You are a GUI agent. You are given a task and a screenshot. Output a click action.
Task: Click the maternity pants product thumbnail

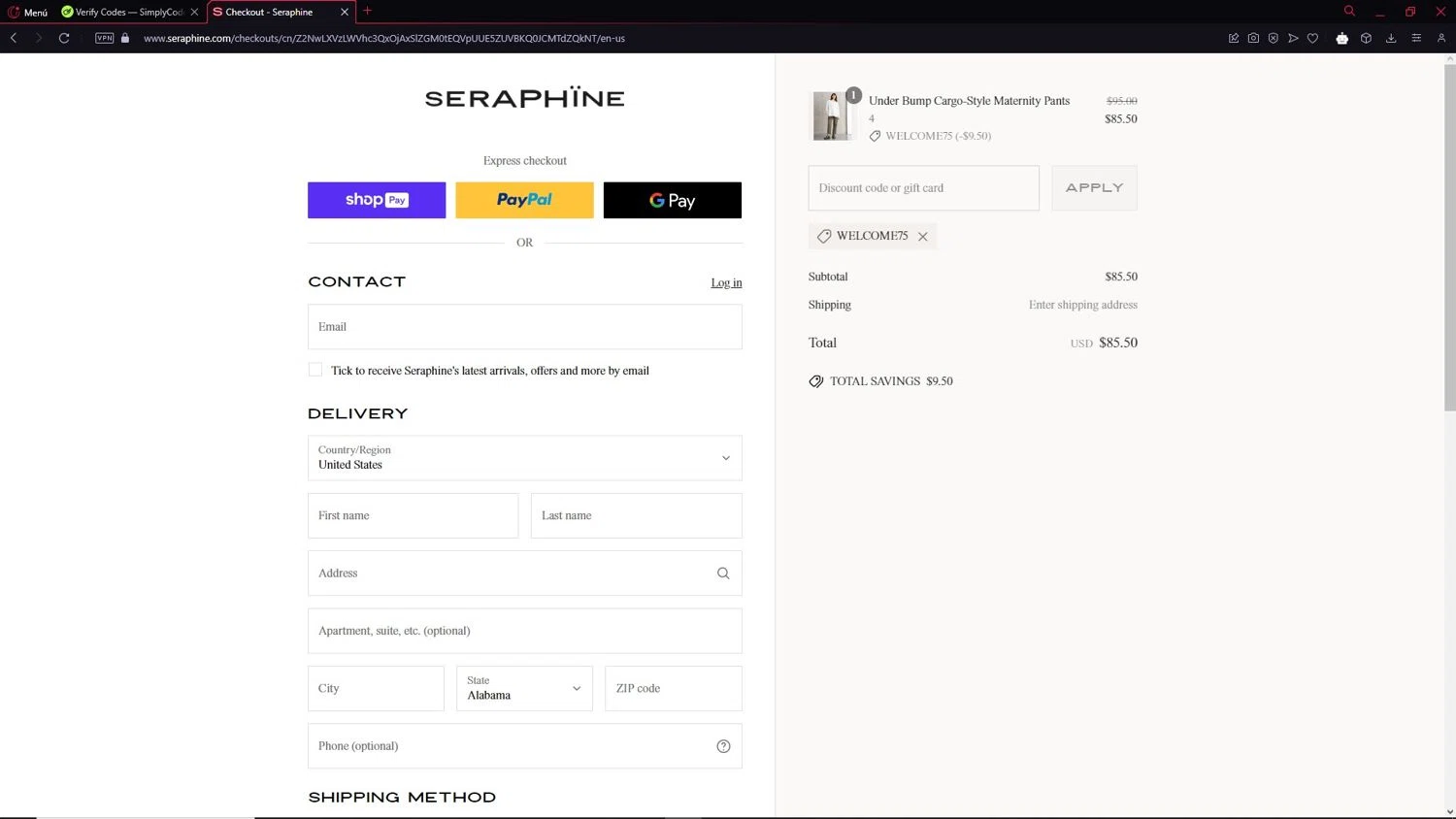833,116
